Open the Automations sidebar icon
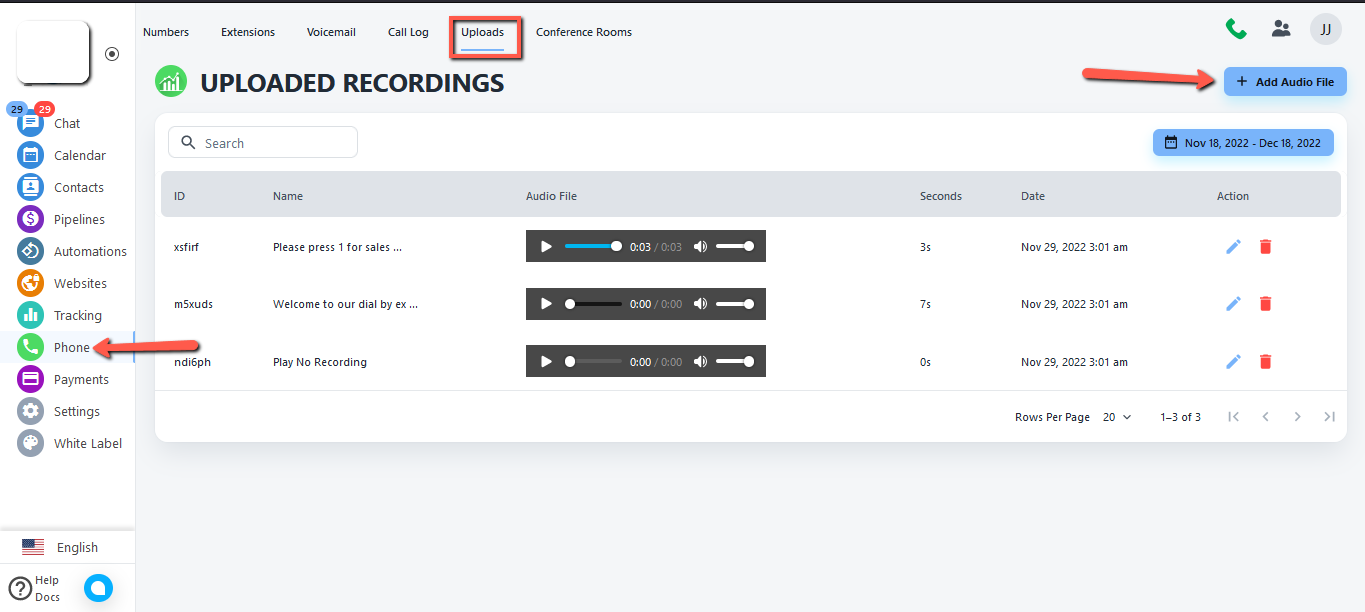 (x=31, y=251)
